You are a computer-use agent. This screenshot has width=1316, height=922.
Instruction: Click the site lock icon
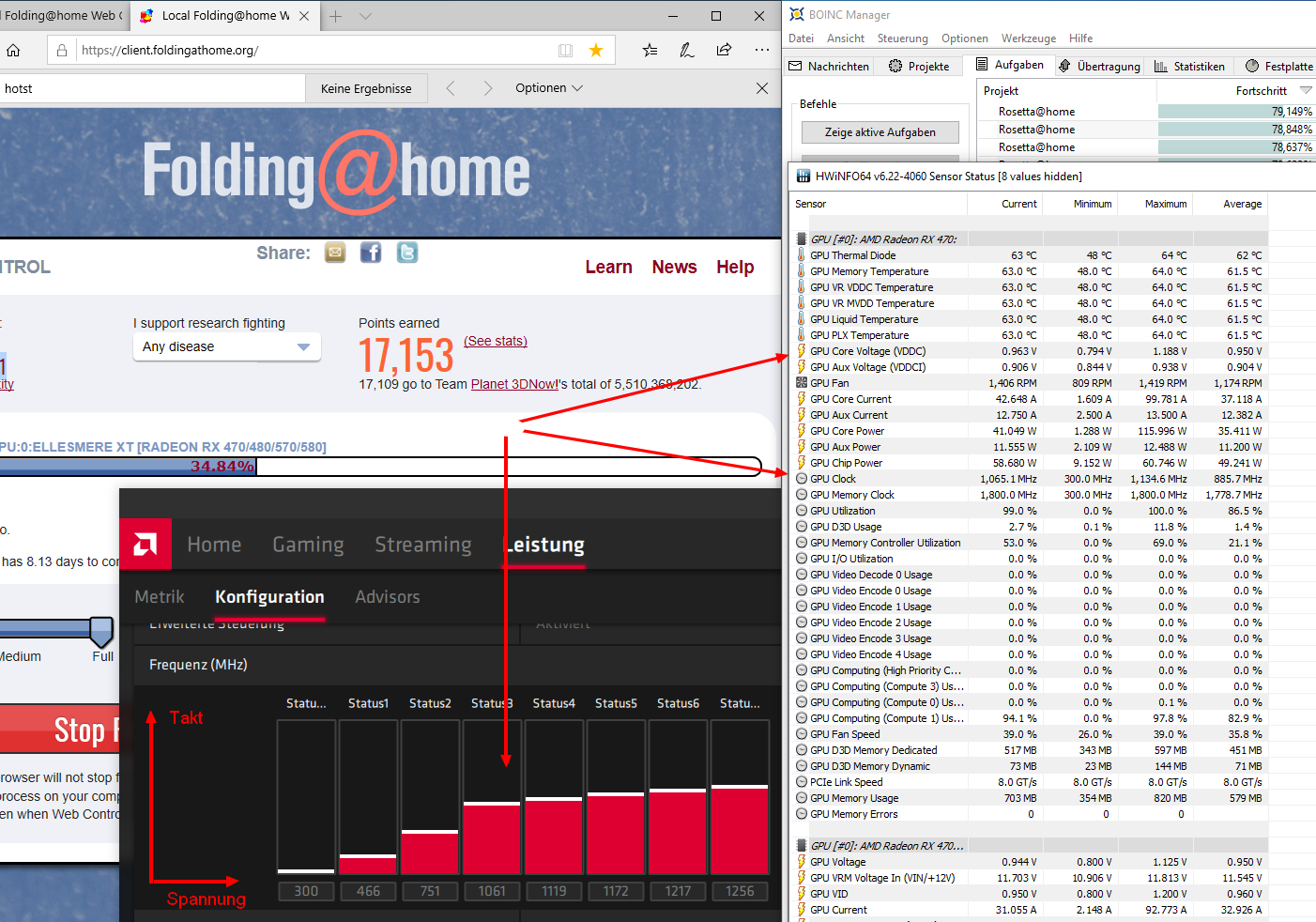pyautogui.click(x=62, y=50)
